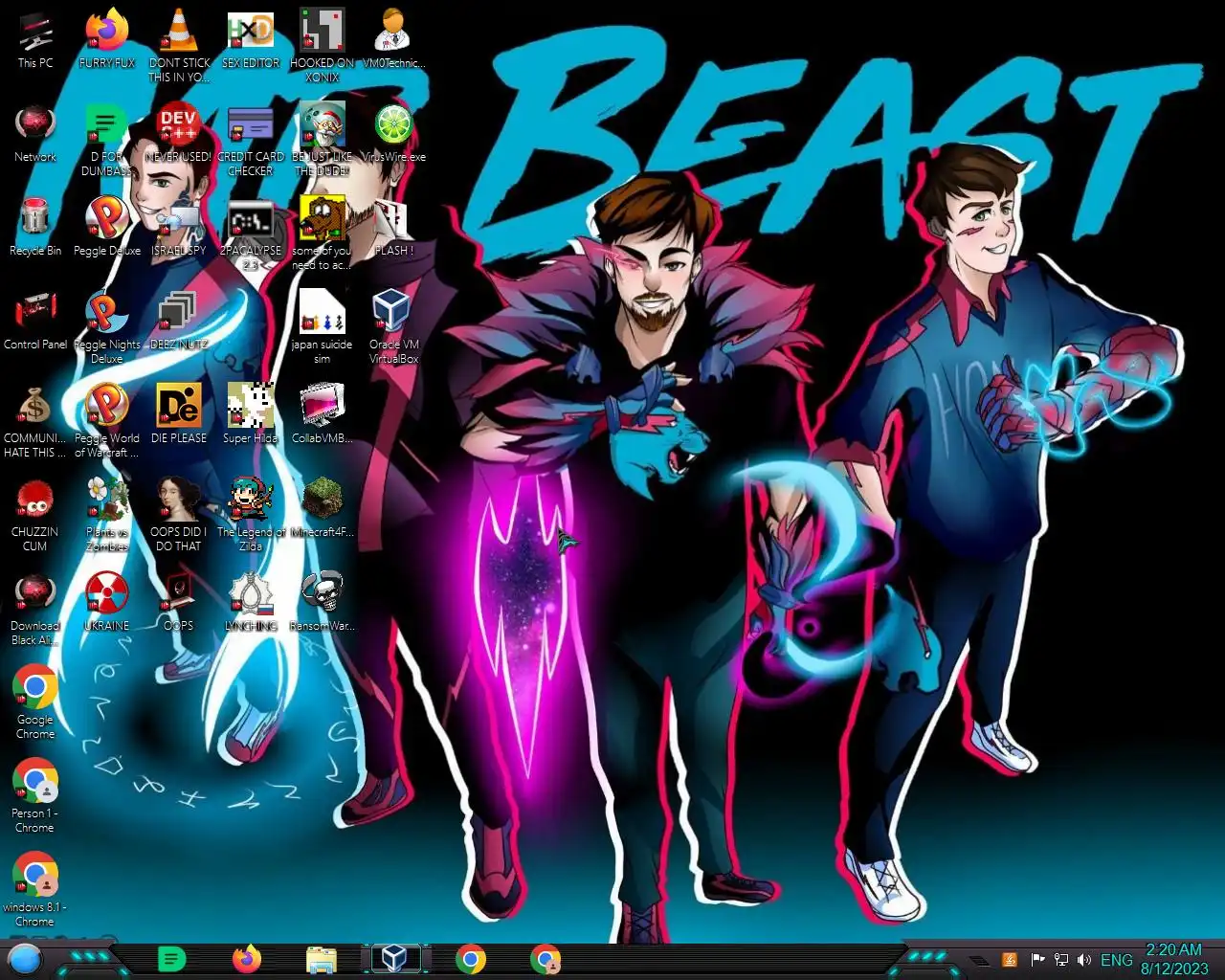Open the Network desktop icon
Screen dimensions: 1225x980
pyautogui.click(x=35, y=132)
